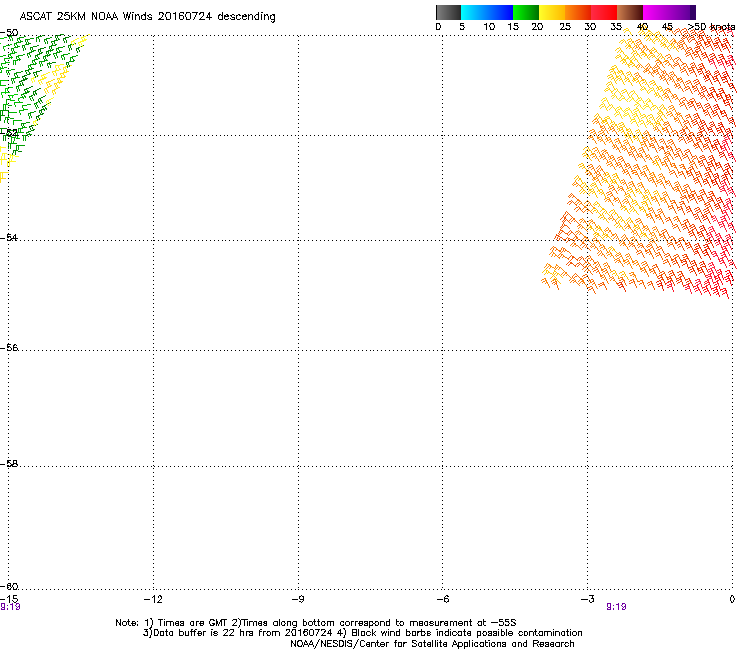This screenshot has height=650, width=740.
Task: Click the '10' label on the color scale
Action: pos(489,27)
